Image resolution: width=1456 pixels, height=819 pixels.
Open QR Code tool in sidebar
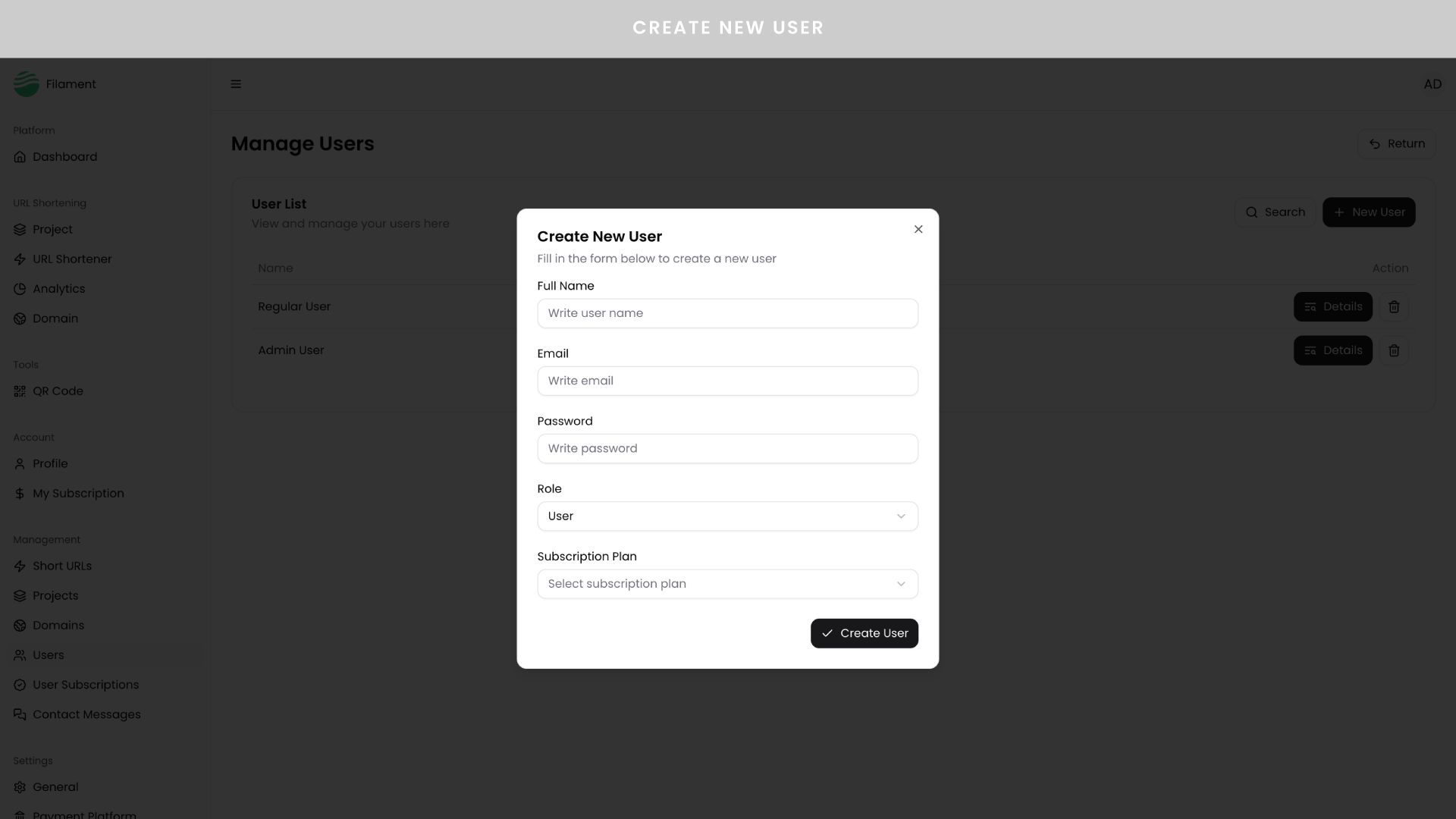(58, 391)
